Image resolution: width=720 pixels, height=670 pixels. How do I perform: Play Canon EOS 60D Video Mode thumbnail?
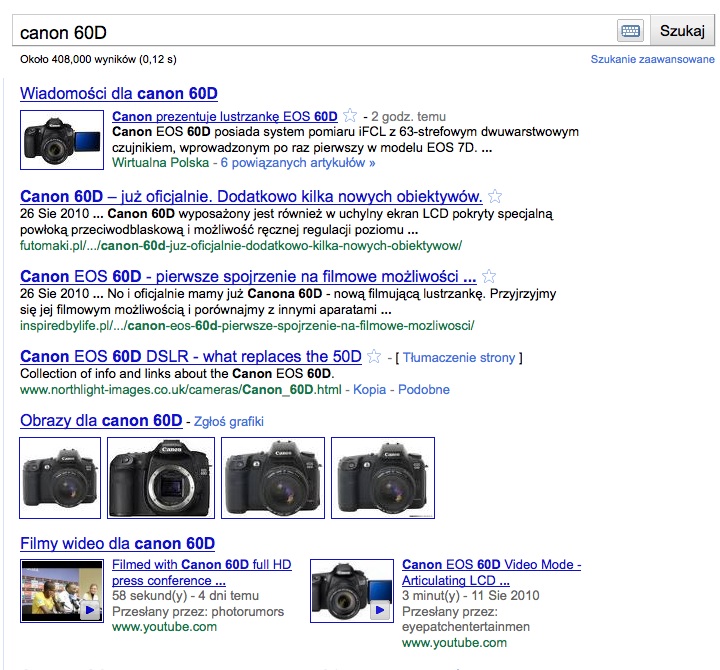click(352, 591)
